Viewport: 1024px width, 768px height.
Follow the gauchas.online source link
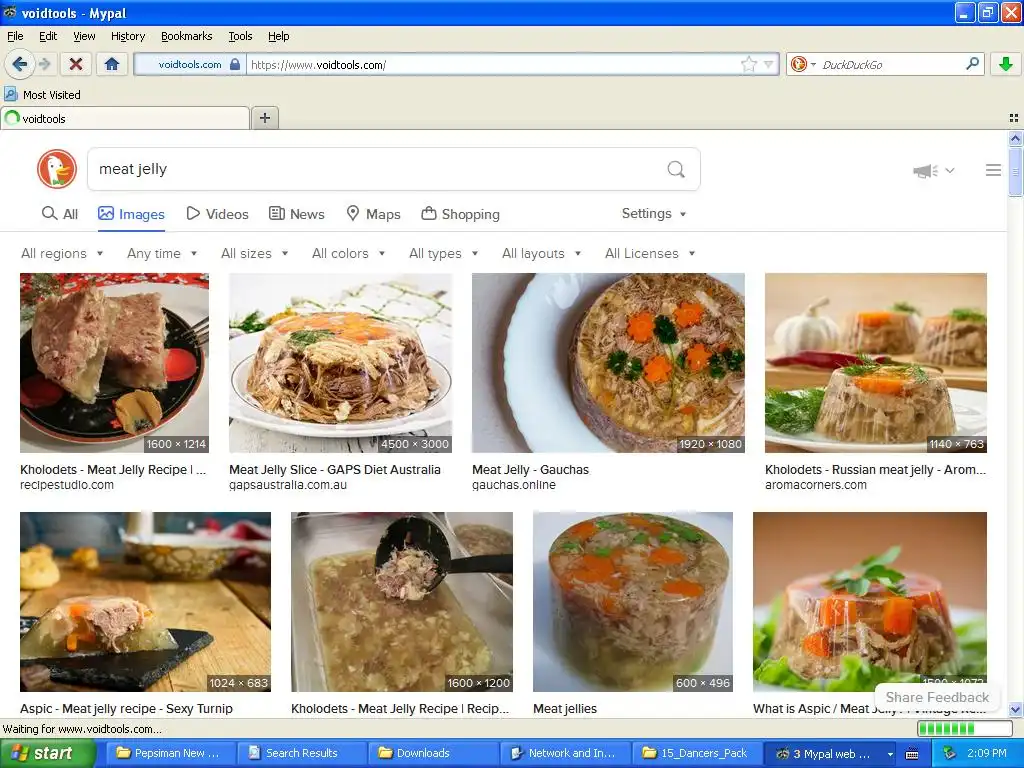coord(514,485)
